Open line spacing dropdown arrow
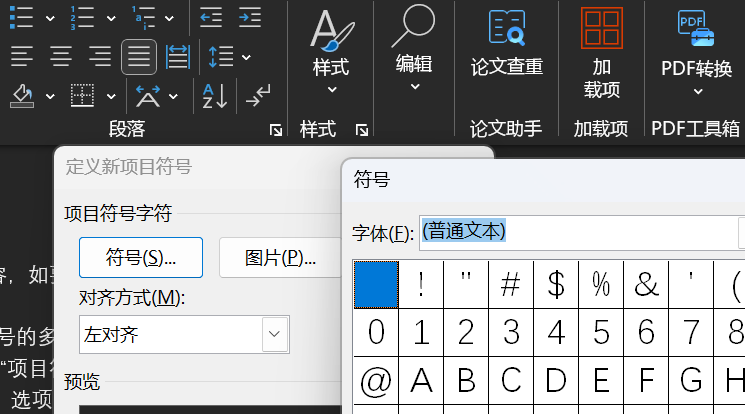The width and height of the screenshot is (745, 414). (246, 58)
